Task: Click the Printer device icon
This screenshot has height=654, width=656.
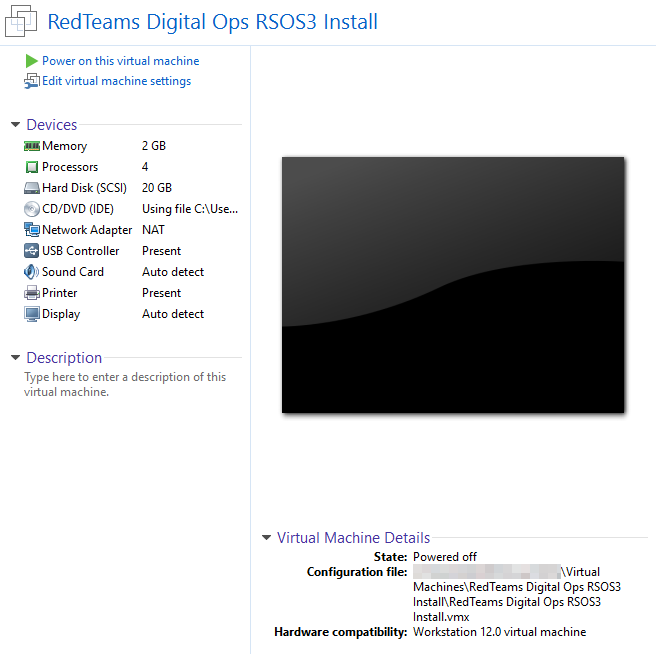Action: click(32, 293)
